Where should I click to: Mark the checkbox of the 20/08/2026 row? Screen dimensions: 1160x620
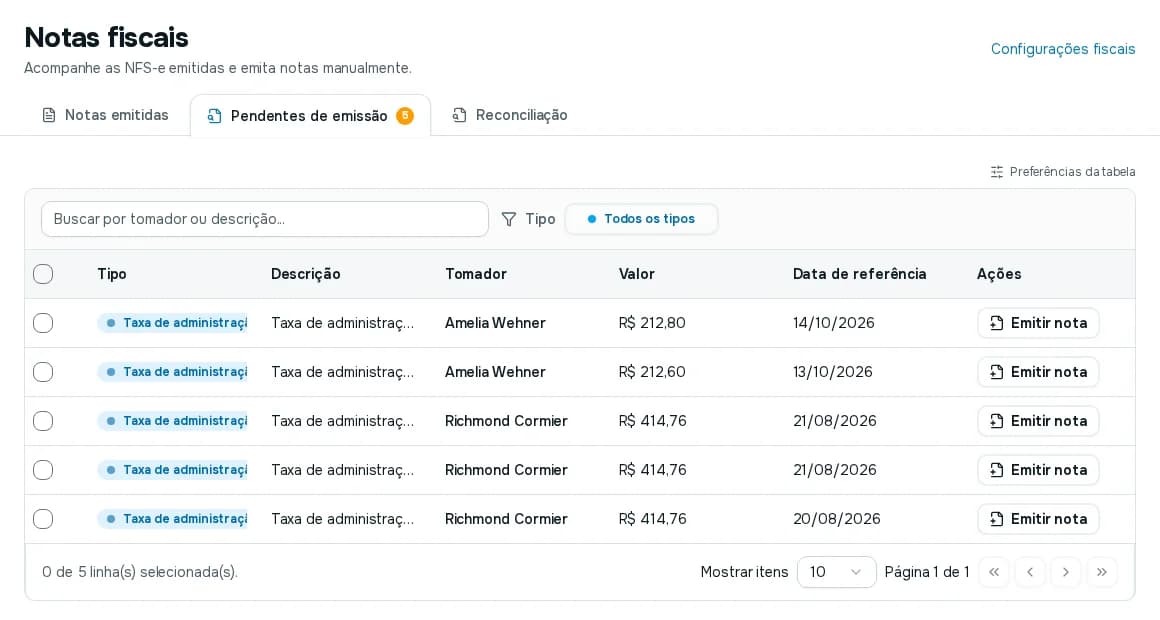click(x=43, y=519)
